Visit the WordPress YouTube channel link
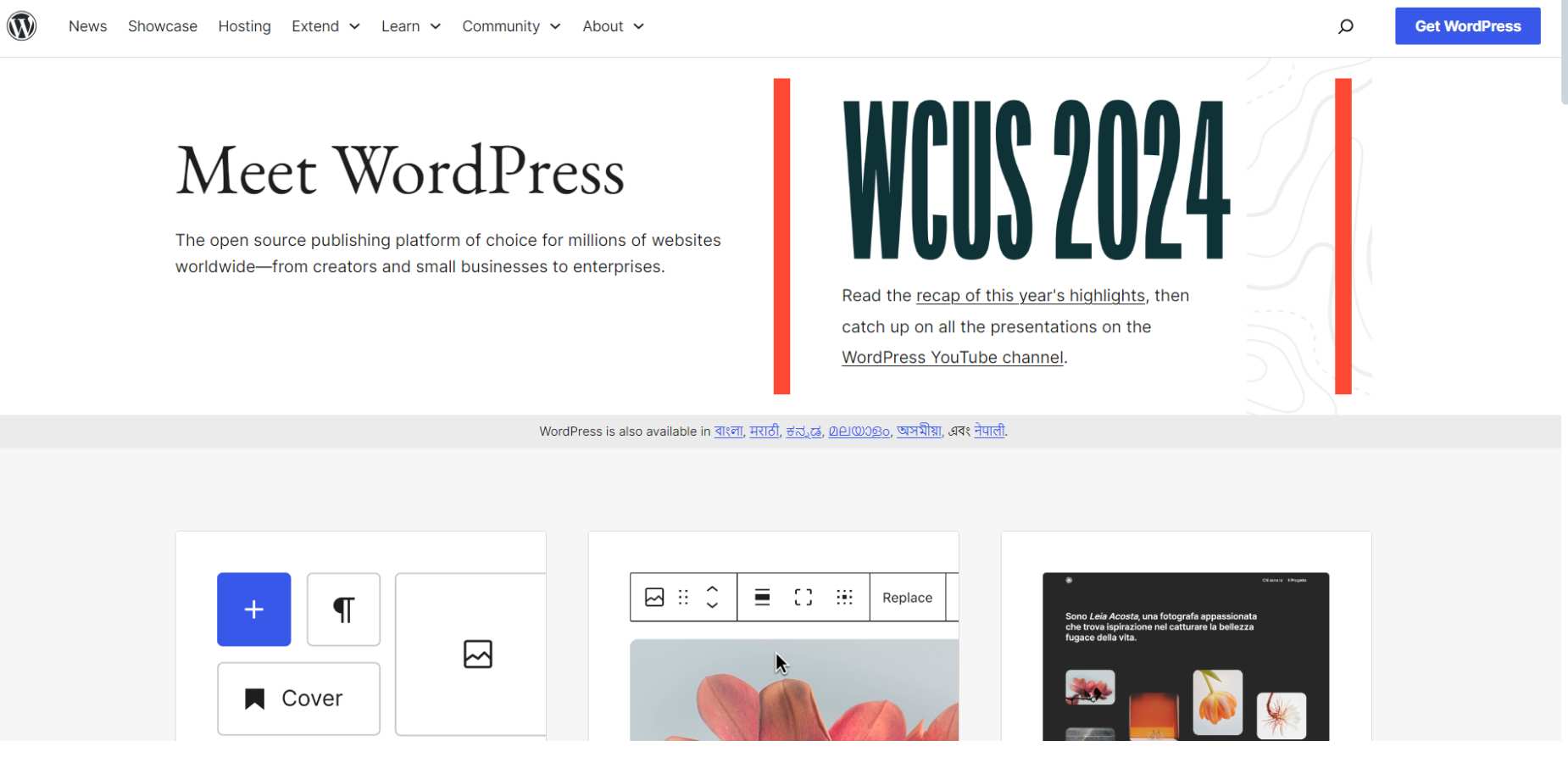Viewport: 1568px width, 763px height. [953, 358]
